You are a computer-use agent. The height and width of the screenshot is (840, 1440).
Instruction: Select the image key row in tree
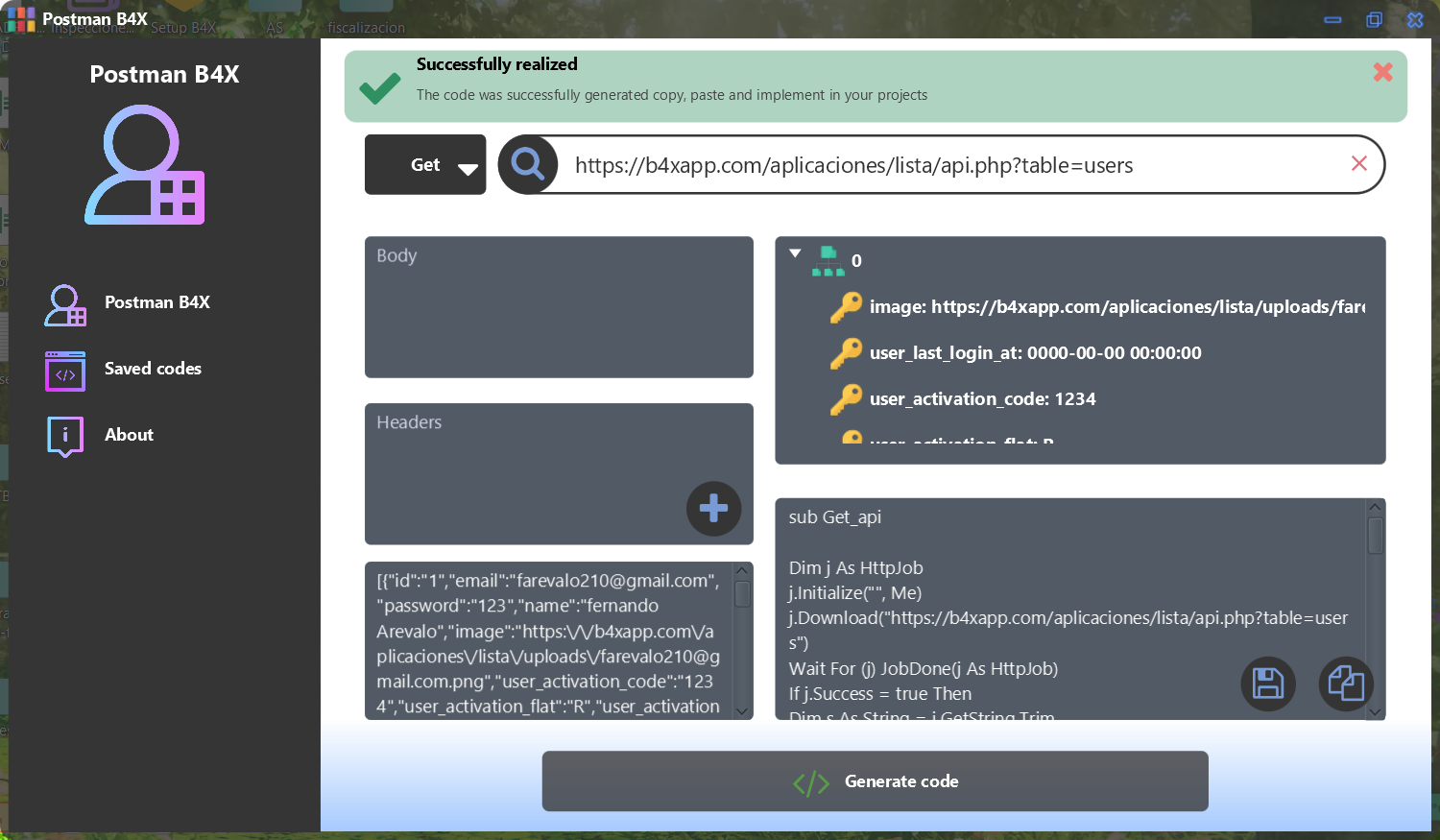(x=1096, y=307)
